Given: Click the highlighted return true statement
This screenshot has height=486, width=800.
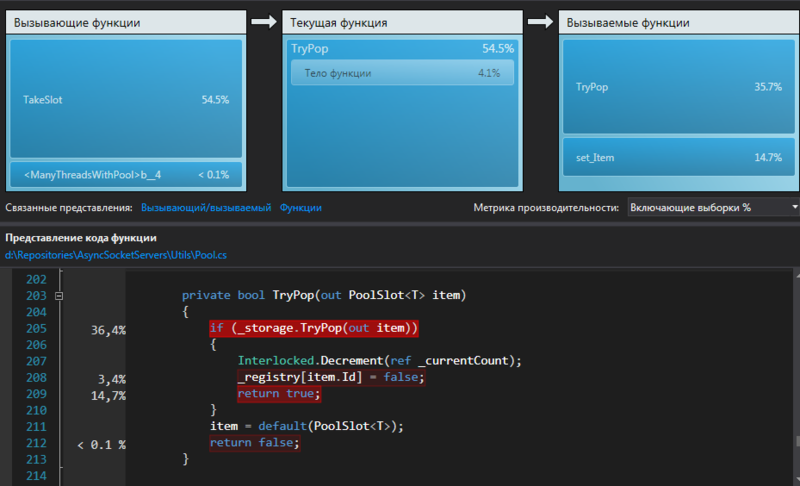Looking at the screenshot, I should [266, 394].
